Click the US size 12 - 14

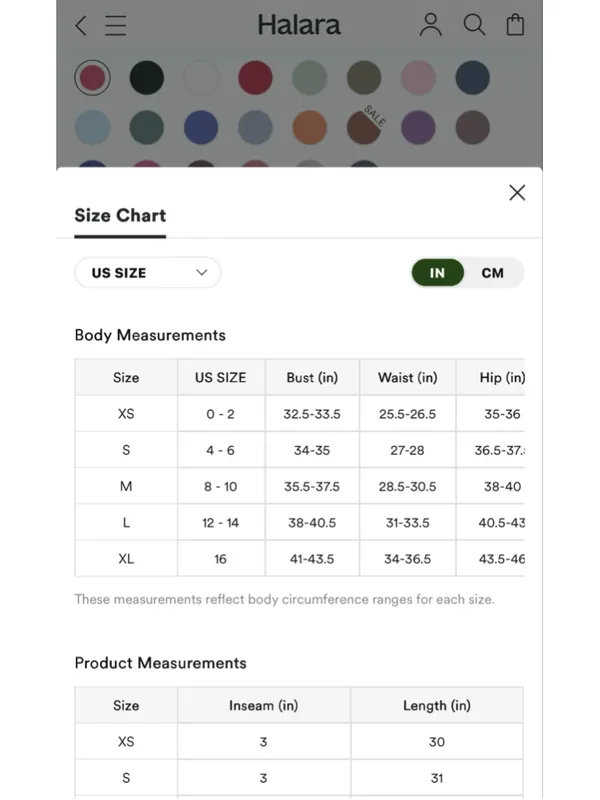point(220,523)
